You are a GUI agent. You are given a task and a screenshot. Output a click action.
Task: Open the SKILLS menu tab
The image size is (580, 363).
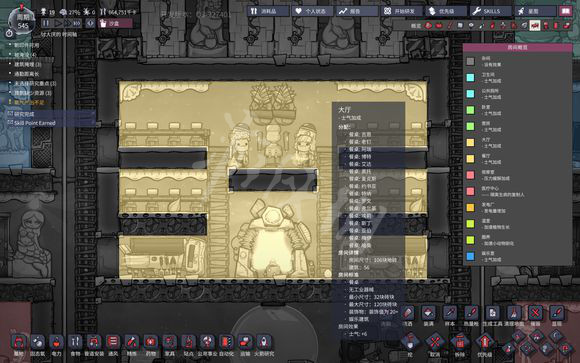[491, 11]
